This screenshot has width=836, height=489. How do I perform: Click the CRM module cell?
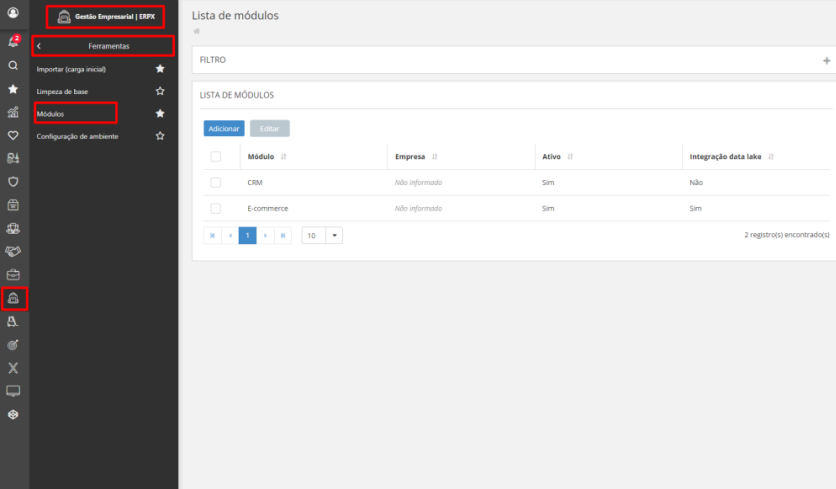tap(255, 182)
